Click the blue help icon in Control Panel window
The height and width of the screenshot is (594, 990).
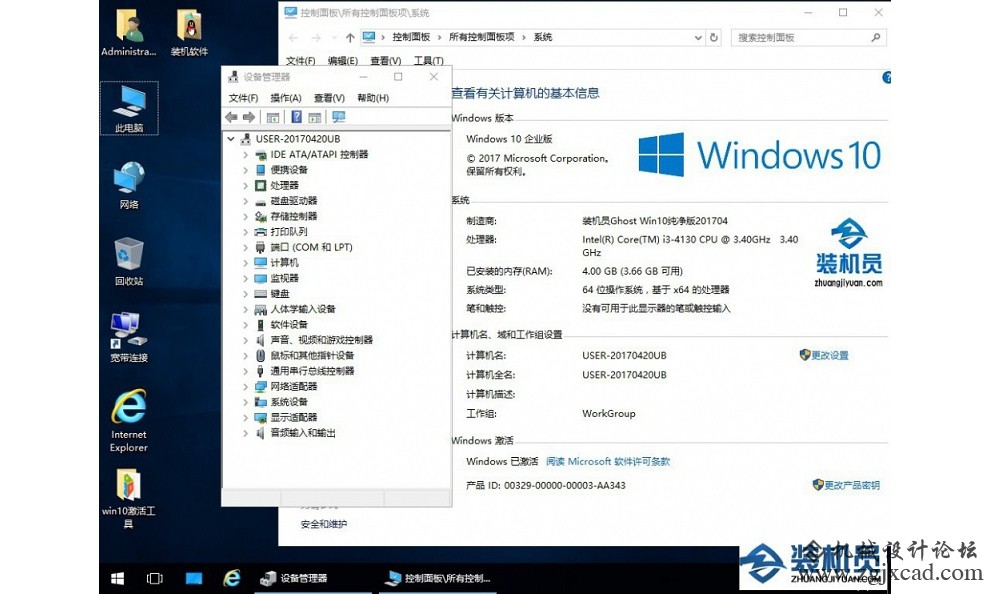886,78
